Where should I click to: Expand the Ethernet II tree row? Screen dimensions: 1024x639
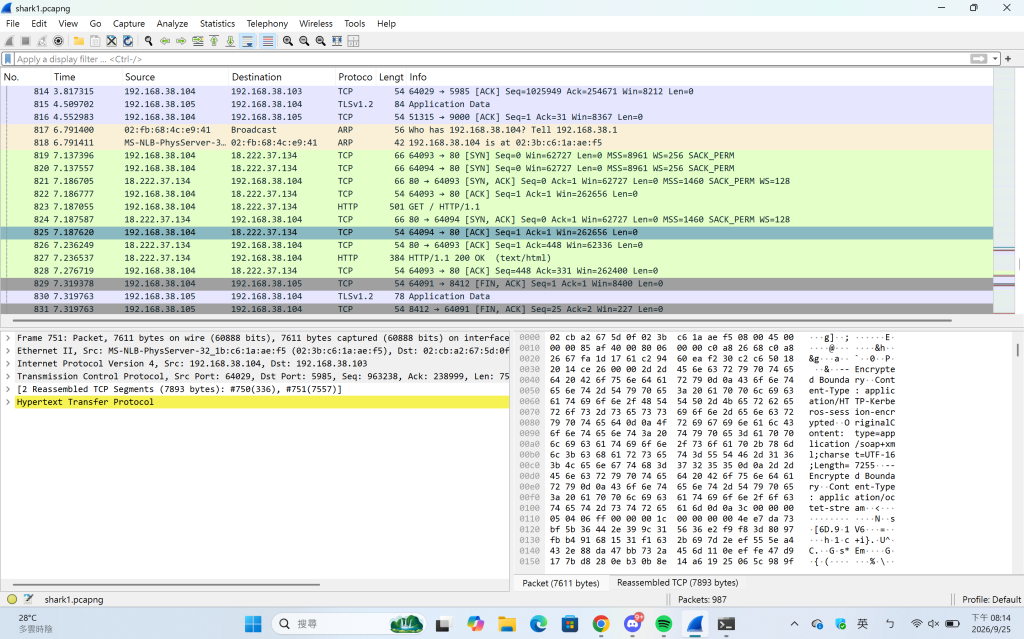point(8,351)
